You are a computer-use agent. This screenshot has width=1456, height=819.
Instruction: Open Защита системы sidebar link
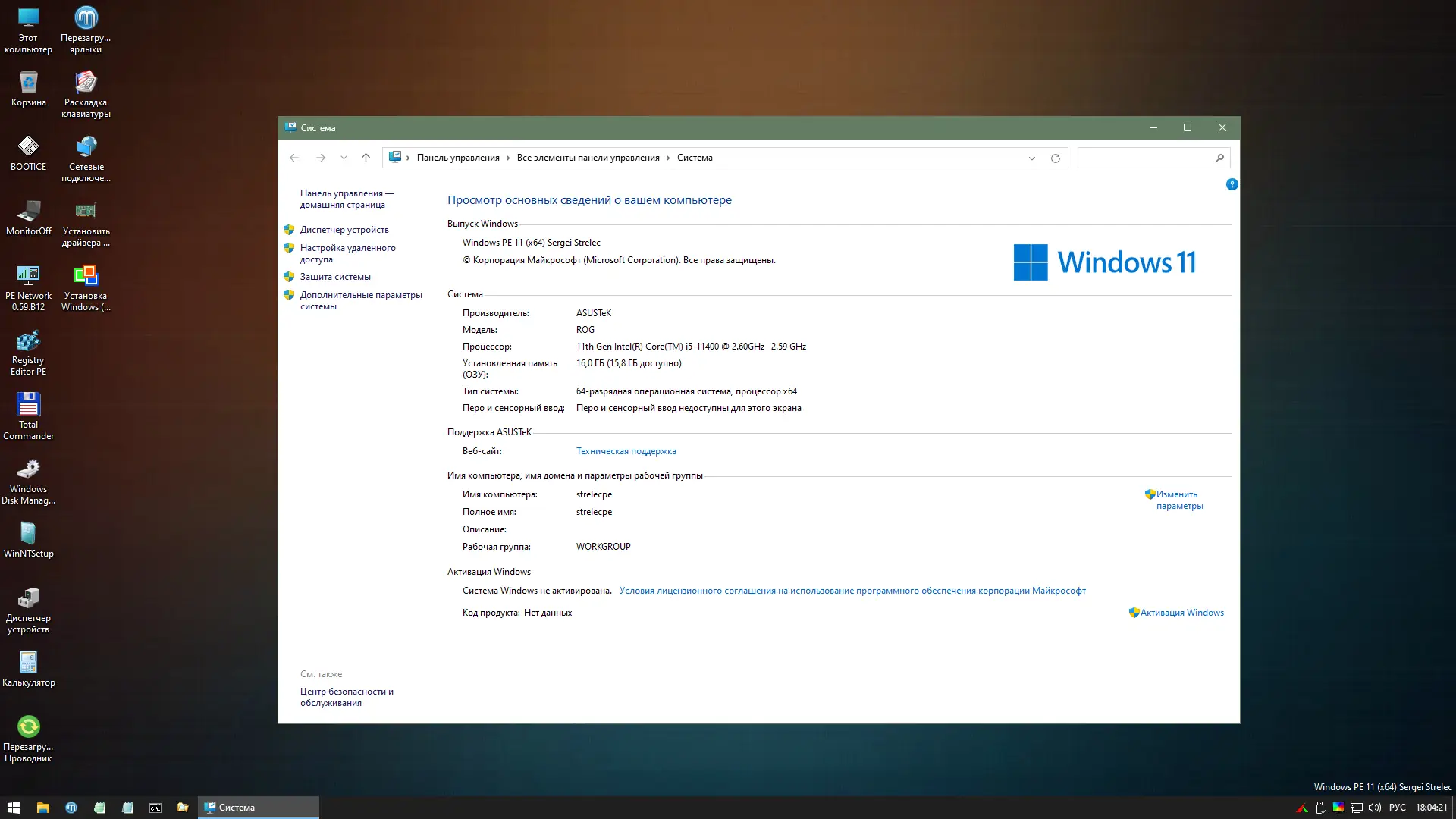[x=334, y=277]
